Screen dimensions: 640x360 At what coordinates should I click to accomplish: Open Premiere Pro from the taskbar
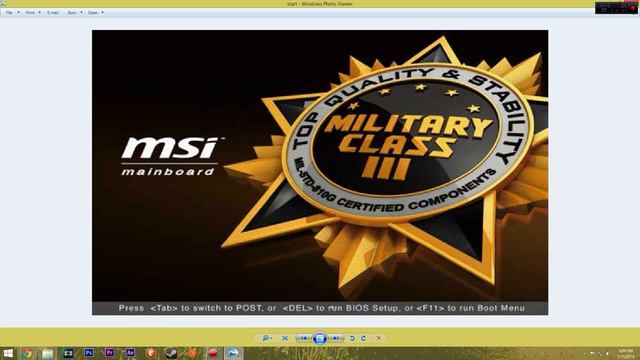(x=109, y=353)
